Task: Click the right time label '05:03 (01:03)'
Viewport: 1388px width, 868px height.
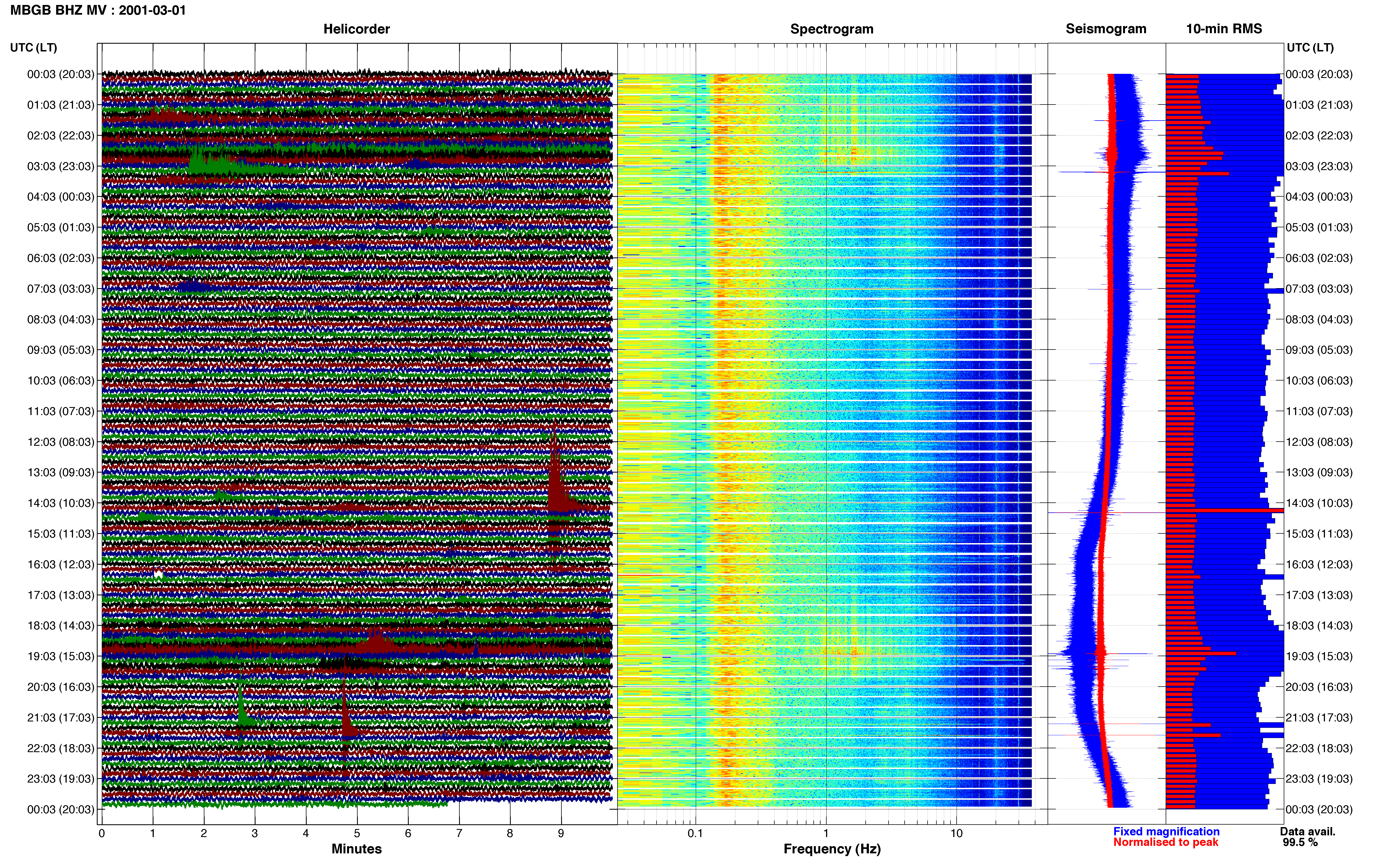Action: (1319, 227)
